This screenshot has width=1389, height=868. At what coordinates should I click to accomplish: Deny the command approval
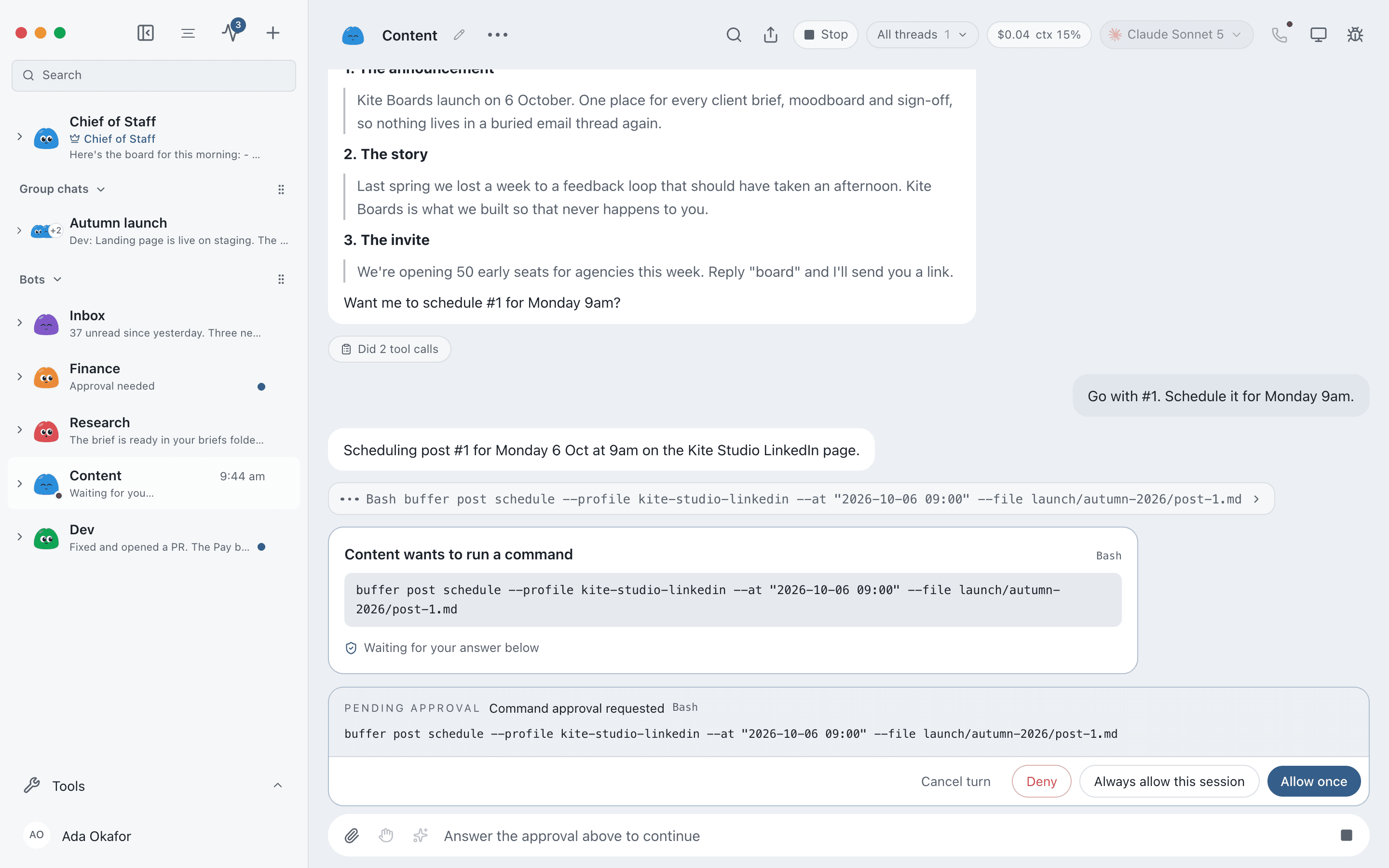click(x=1041, y=781)
